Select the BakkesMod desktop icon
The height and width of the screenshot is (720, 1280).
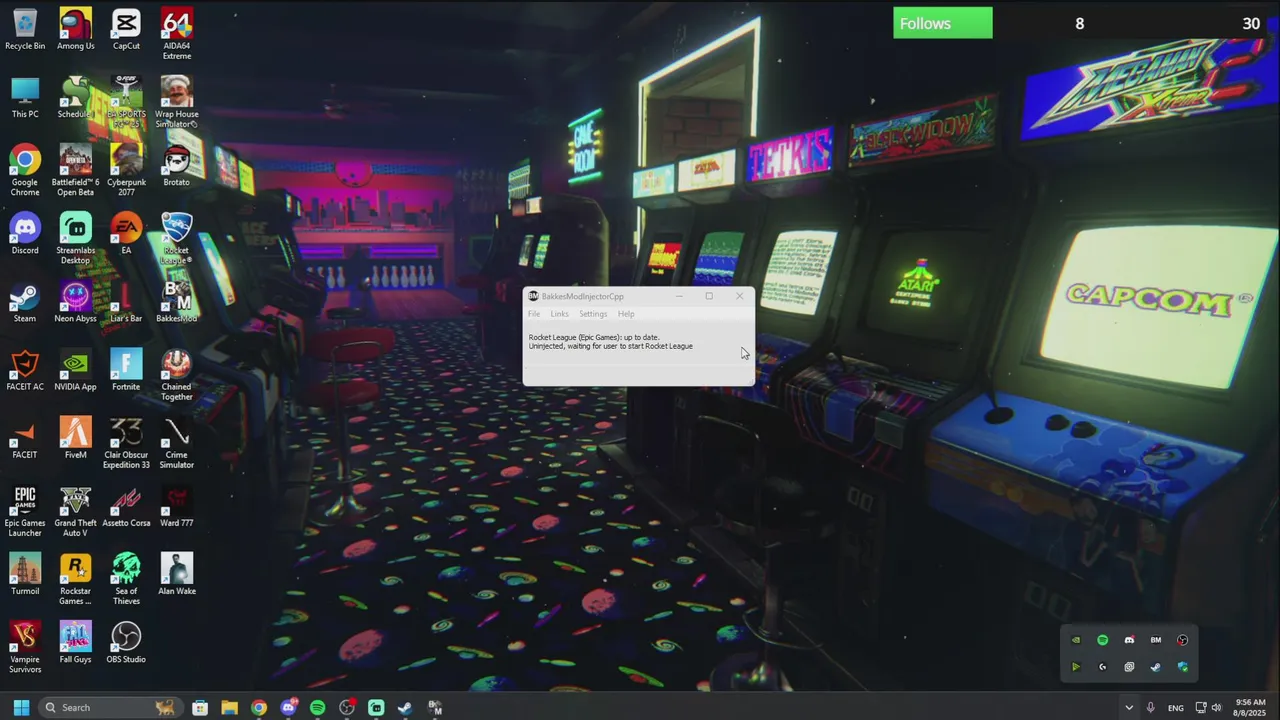pos(177,301)
